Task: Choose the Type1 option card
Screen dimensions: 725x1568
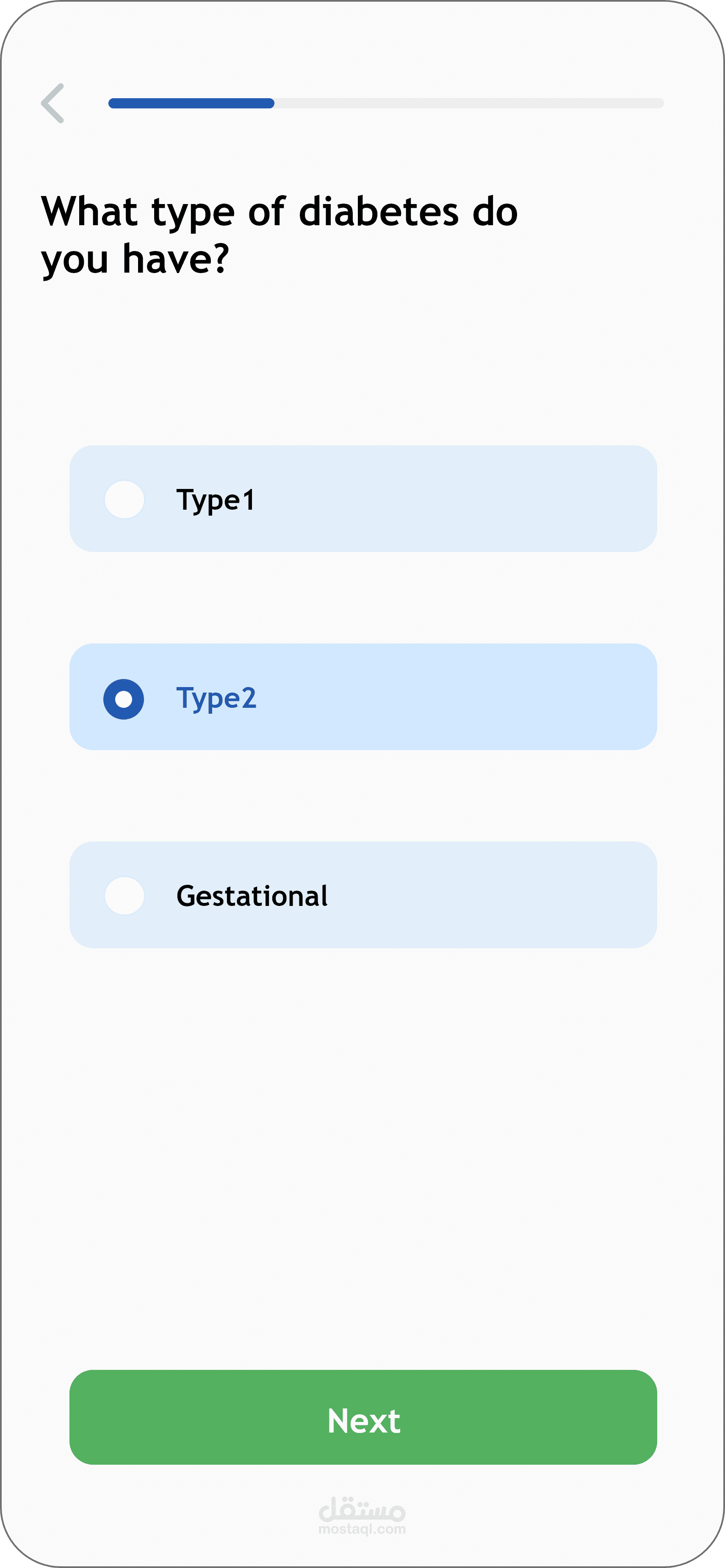Action: click(363, 499)
